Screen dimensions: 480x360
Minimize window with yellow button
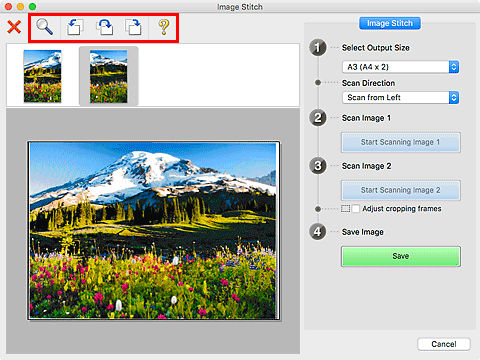pyautogui.click(x=20, y=7)
